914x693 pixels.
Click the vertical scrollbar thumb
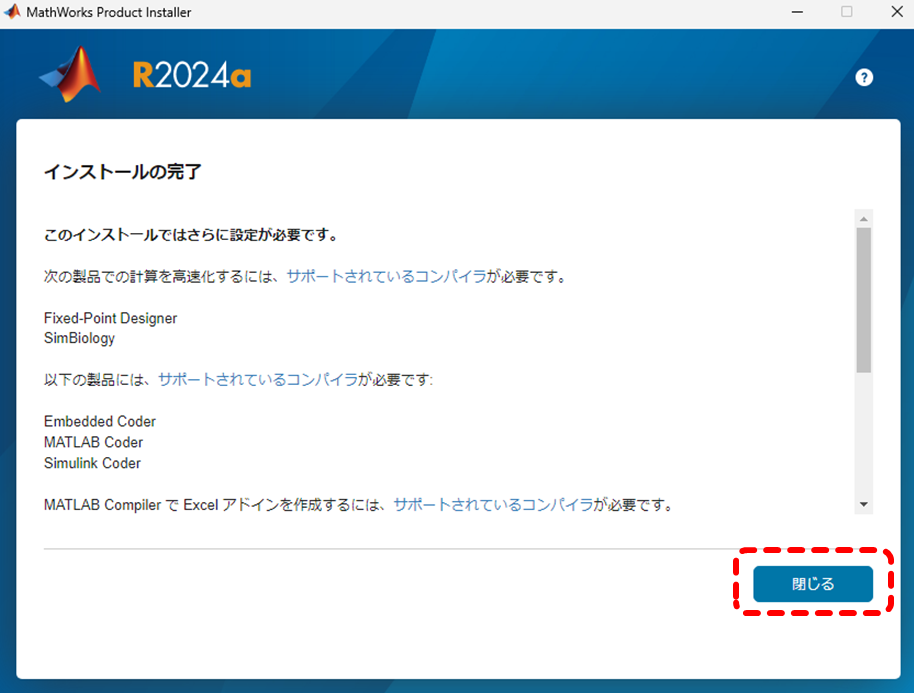click(x=863, y=300)
